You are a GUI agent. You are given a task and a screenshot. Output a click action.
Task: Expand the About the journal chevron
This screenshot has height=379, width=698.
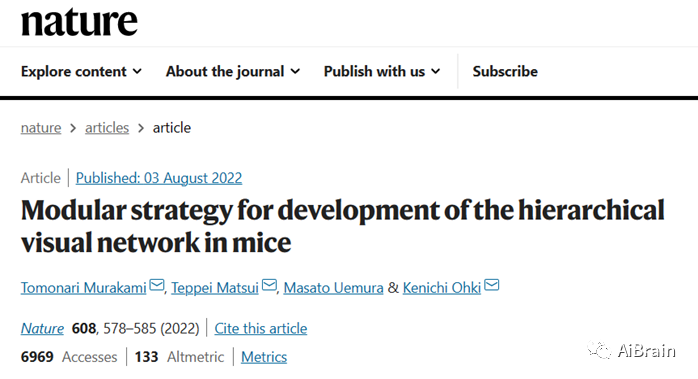pos(295,71)
